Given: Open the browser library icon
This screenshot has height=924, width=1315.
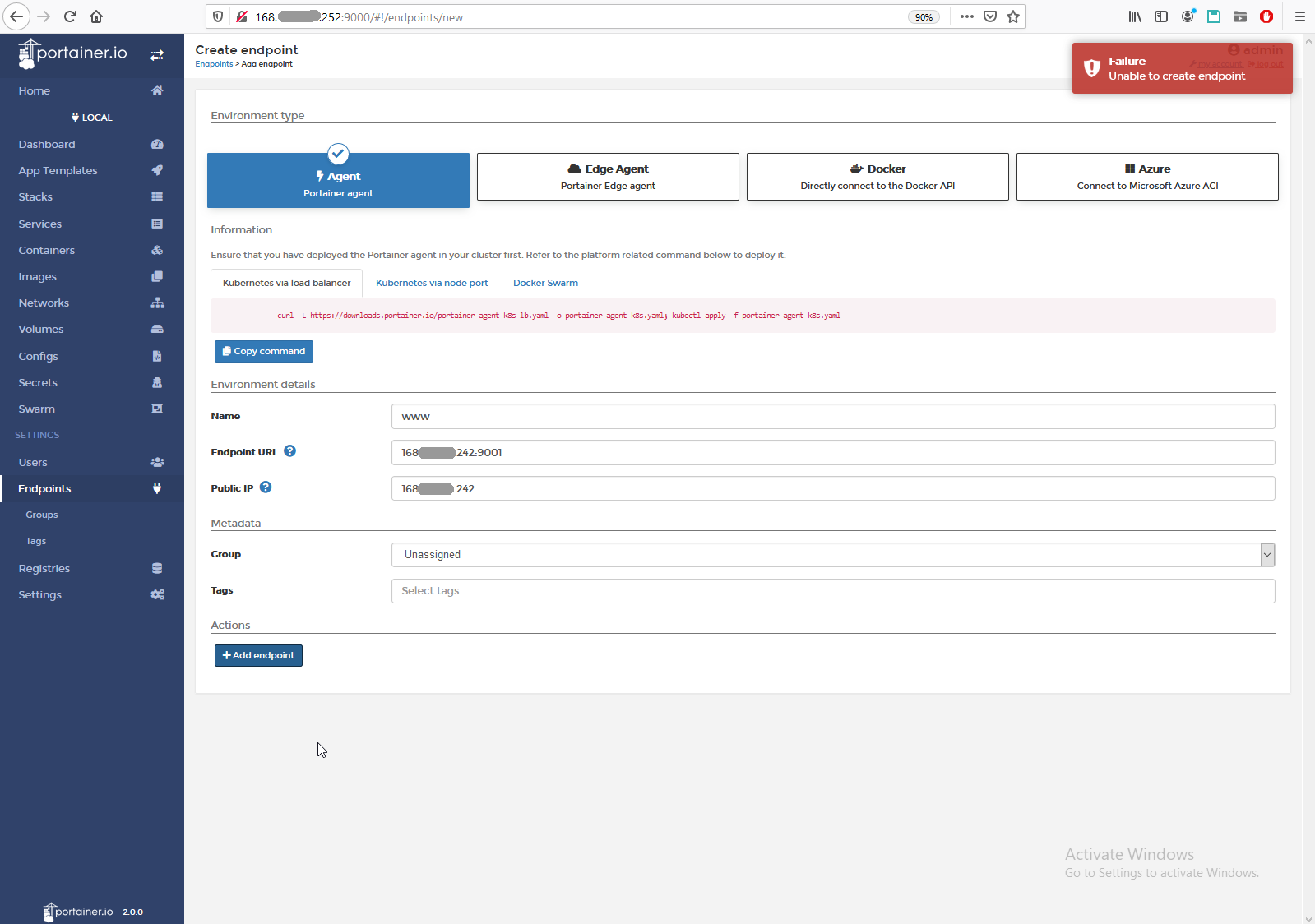Looking at the screenshot, I should [1135, 16].
